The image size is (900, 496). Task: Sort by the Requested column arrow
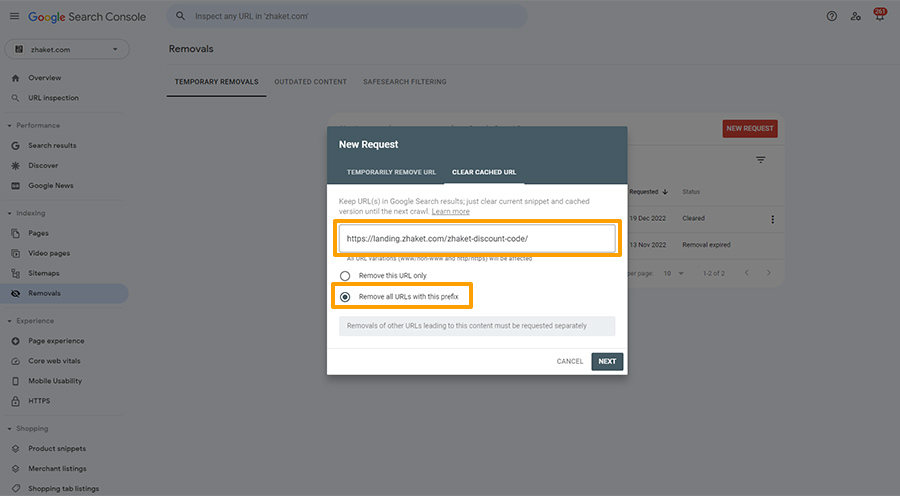tap(665, 192)
